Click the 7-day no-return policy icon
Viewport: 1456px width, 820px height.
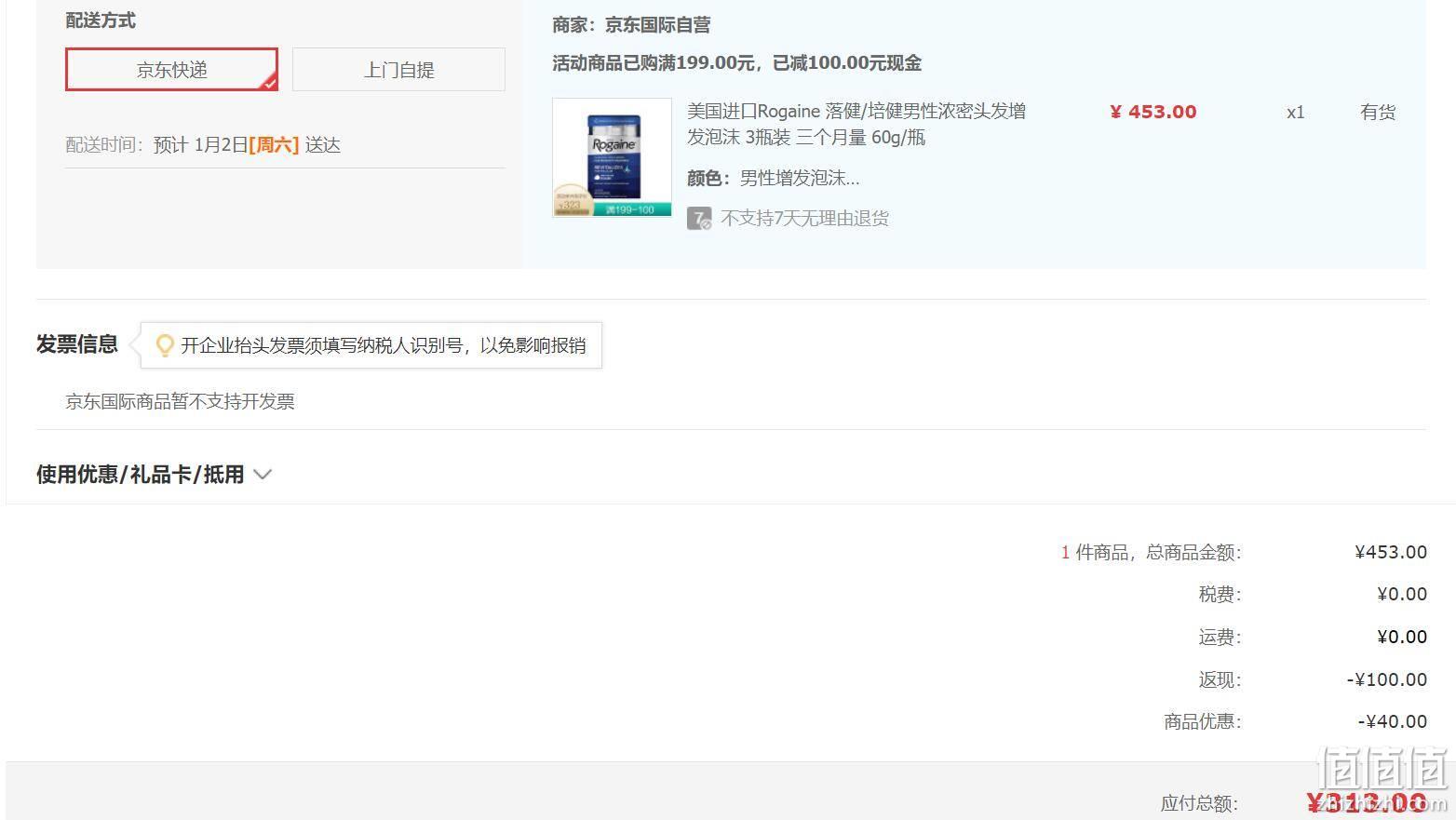click(699, 219)
